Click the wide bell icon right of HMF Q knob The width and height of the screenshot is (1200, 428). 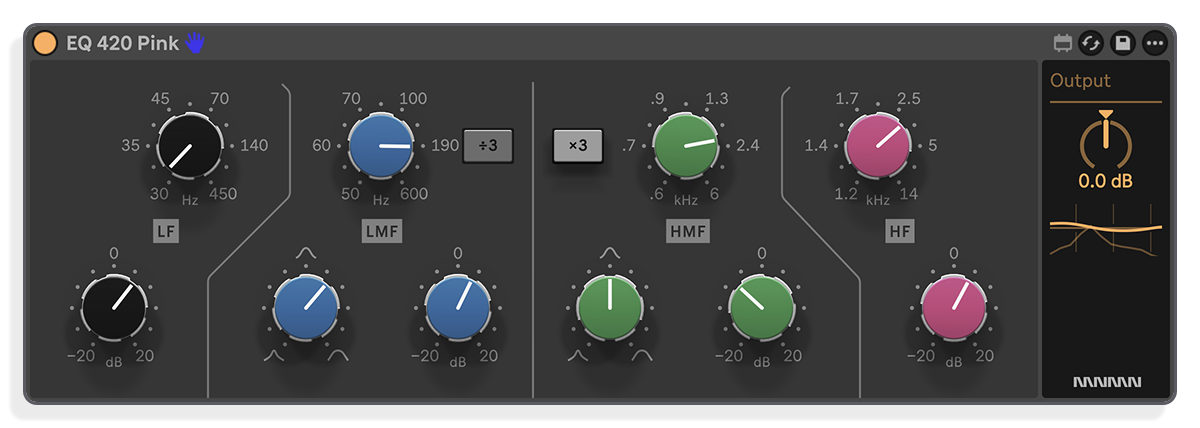642,355
